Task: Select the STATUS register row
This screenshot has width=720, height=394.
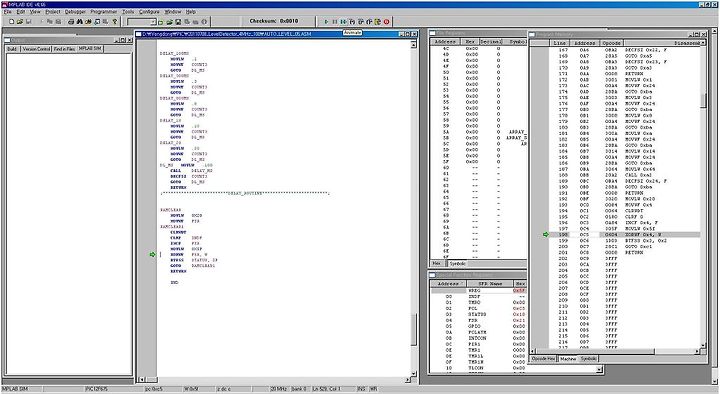Action: pyautogui.click(x=479, y=315)
